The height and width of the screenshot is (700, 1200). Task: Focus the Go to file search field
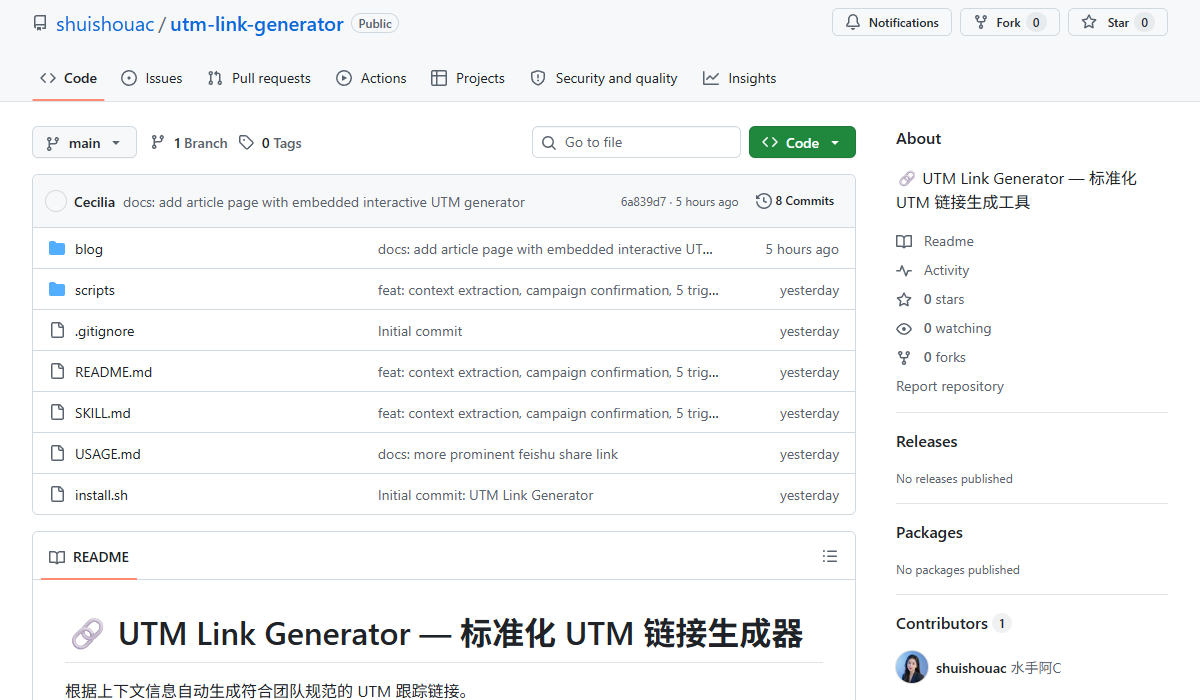pyautogui.click(x=636, y=143)
